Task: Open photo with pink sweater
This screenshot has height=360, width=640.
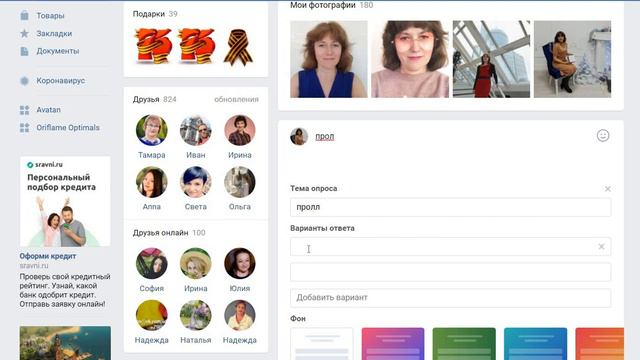Action: pyautogui.click(x=410, y=59)
